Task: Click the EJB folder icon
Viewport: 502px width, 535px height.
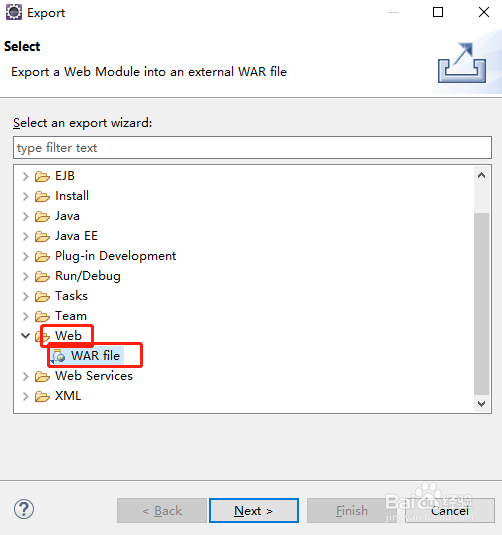Action: pos(42,176)
